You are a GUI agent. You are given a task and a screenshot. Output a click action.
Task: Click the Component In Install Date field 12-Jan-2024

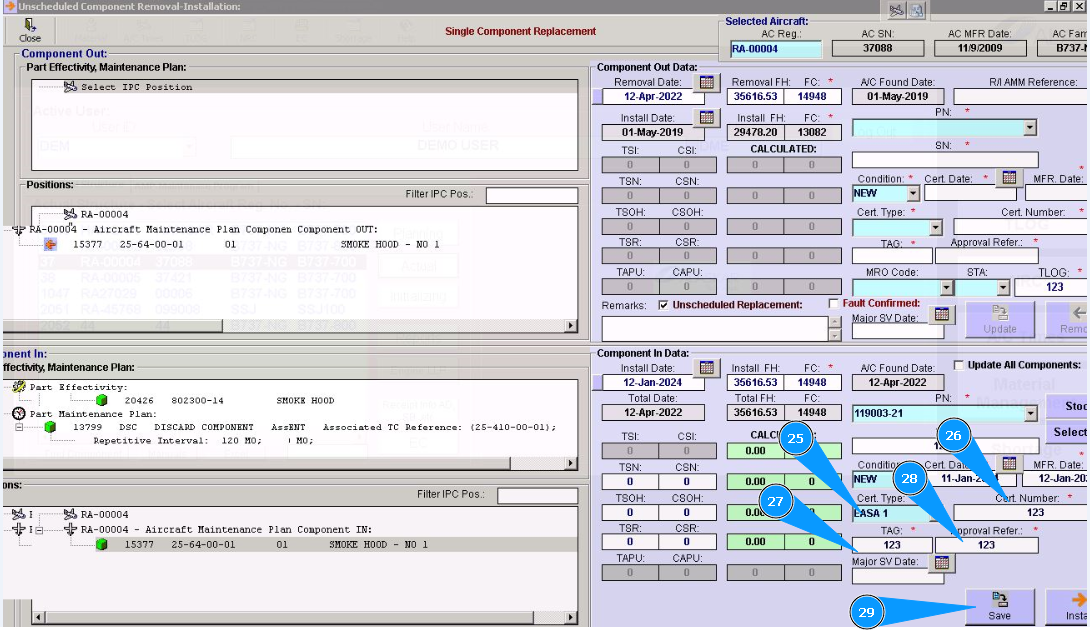point(653,382)
